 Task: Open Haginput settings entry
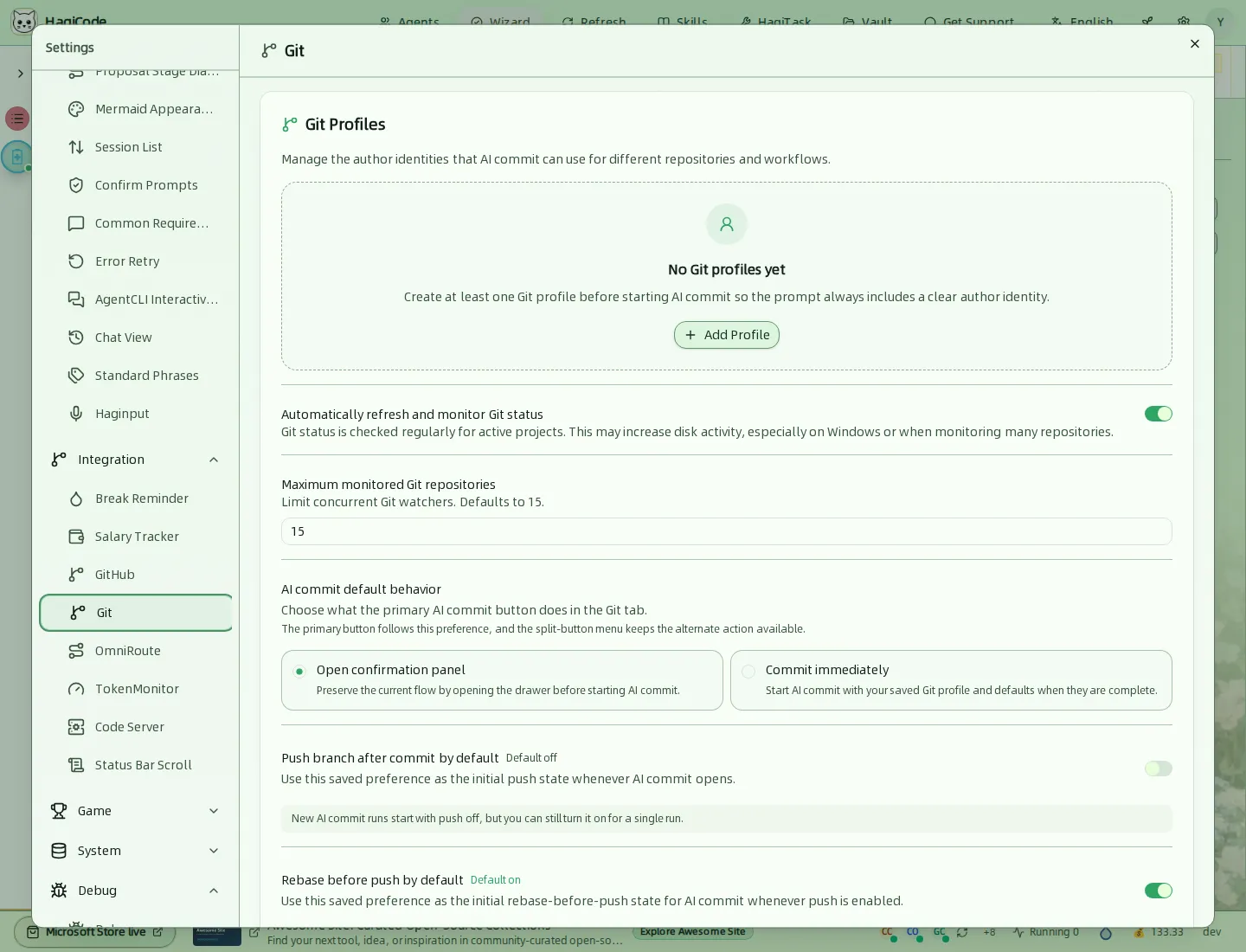pos(137,414)
